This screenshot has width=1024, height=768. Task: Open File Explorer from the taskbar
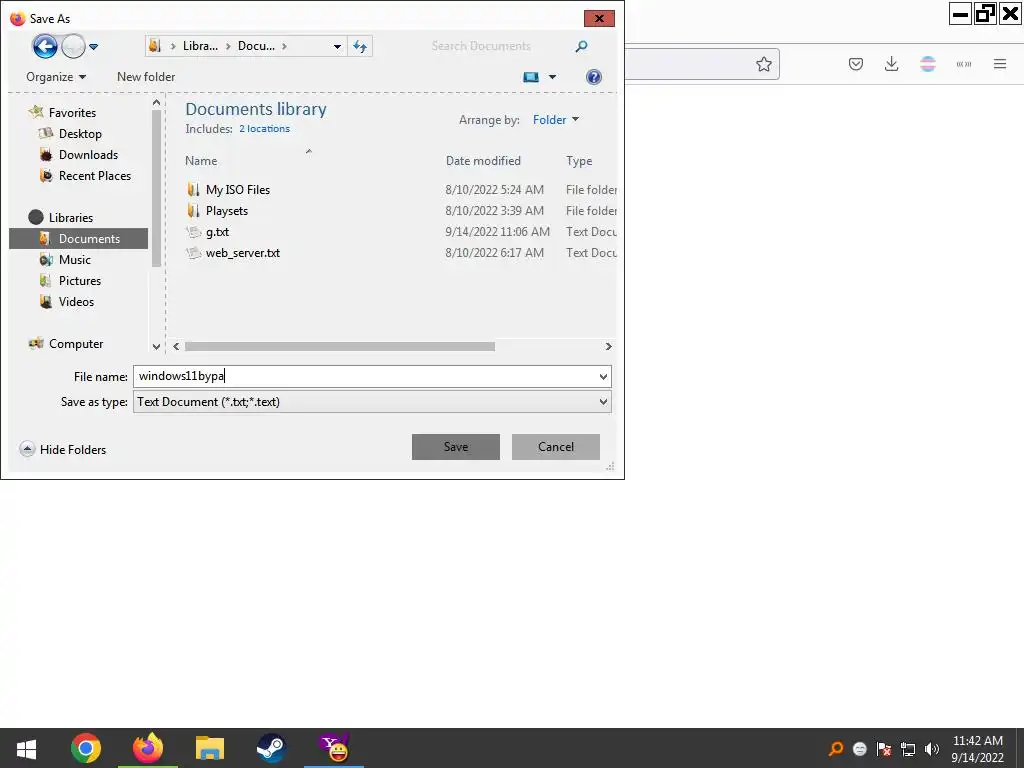pos(210,748)
